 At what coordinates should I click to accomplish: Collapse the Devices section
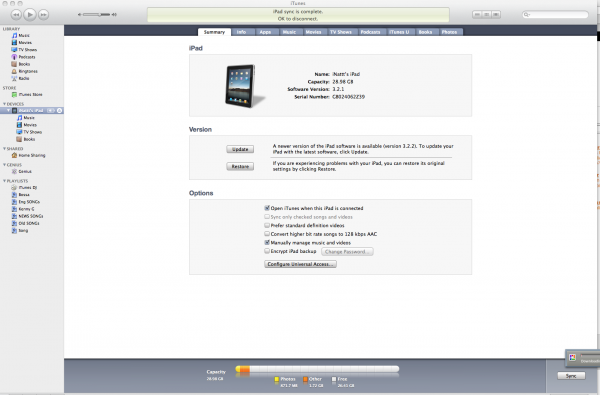coord(4,104)
